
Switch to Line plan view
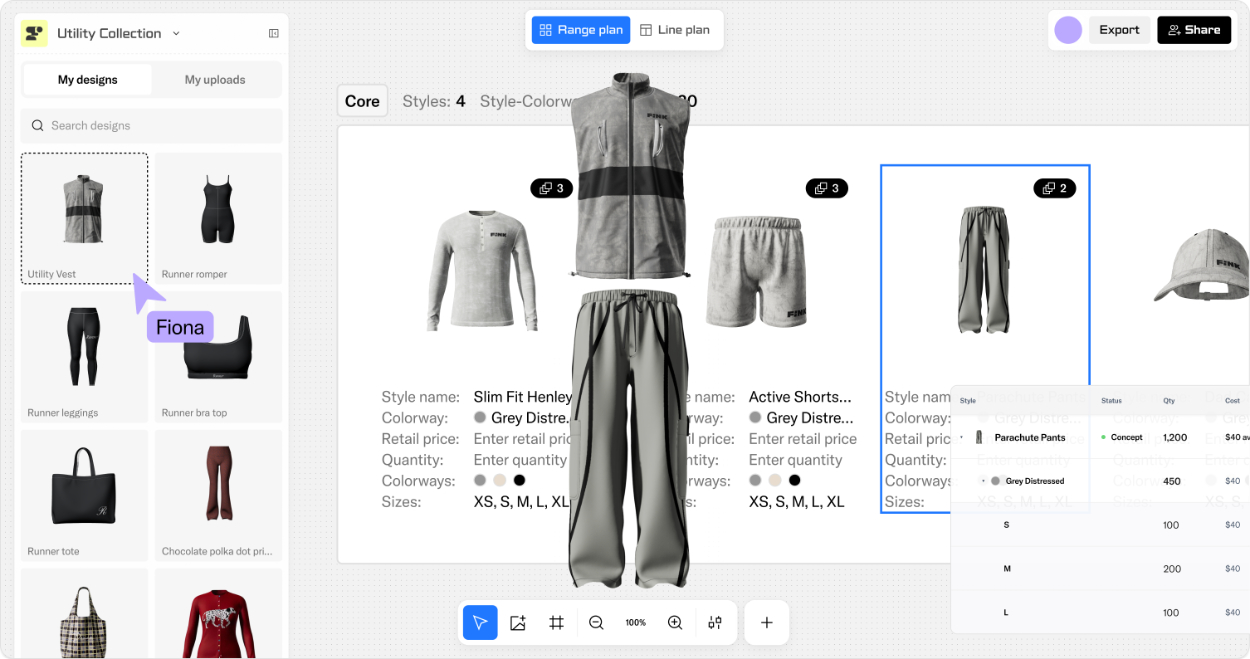click(675, 30)
